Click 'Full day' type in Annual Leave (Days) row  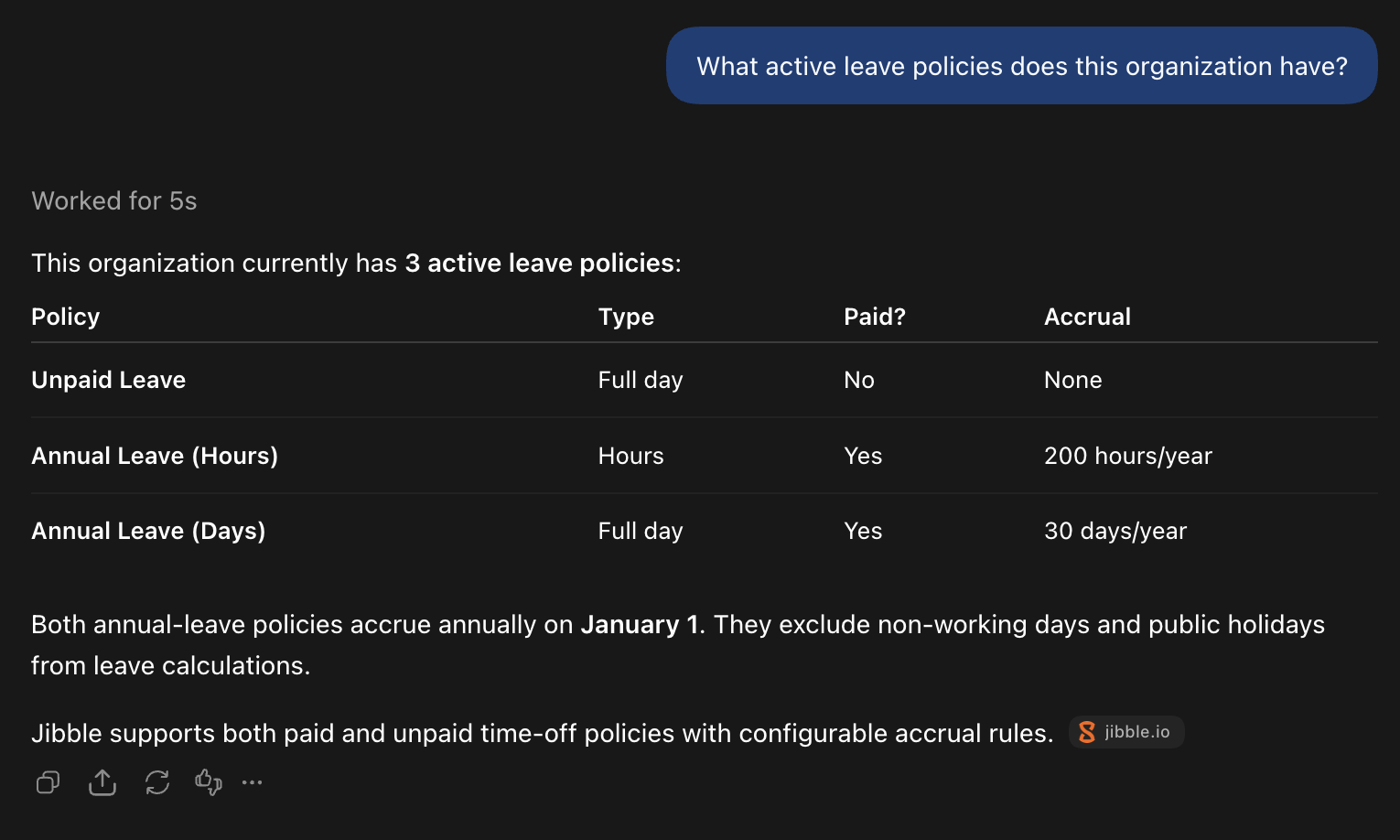pyautogui.click(x=641, y=531)
